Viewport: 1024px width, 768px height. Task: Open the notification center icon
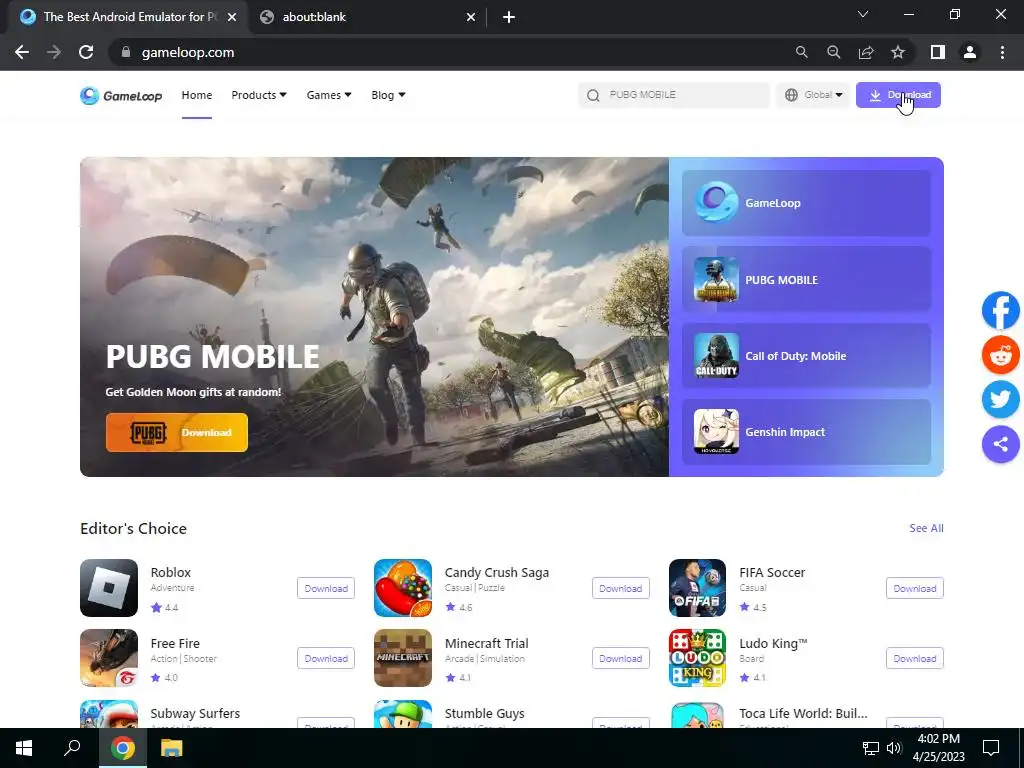tap(991, 748)
